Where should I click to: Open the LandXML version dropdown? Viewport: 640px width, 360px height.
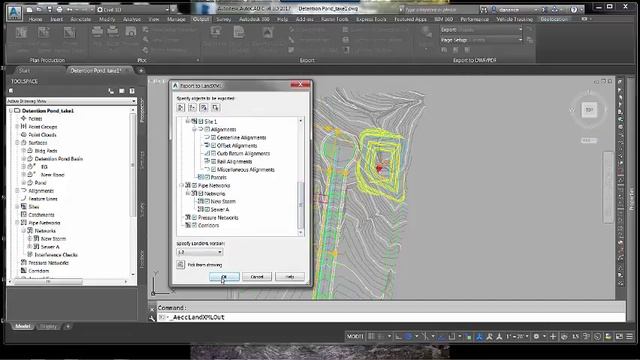tap(200, 252)
